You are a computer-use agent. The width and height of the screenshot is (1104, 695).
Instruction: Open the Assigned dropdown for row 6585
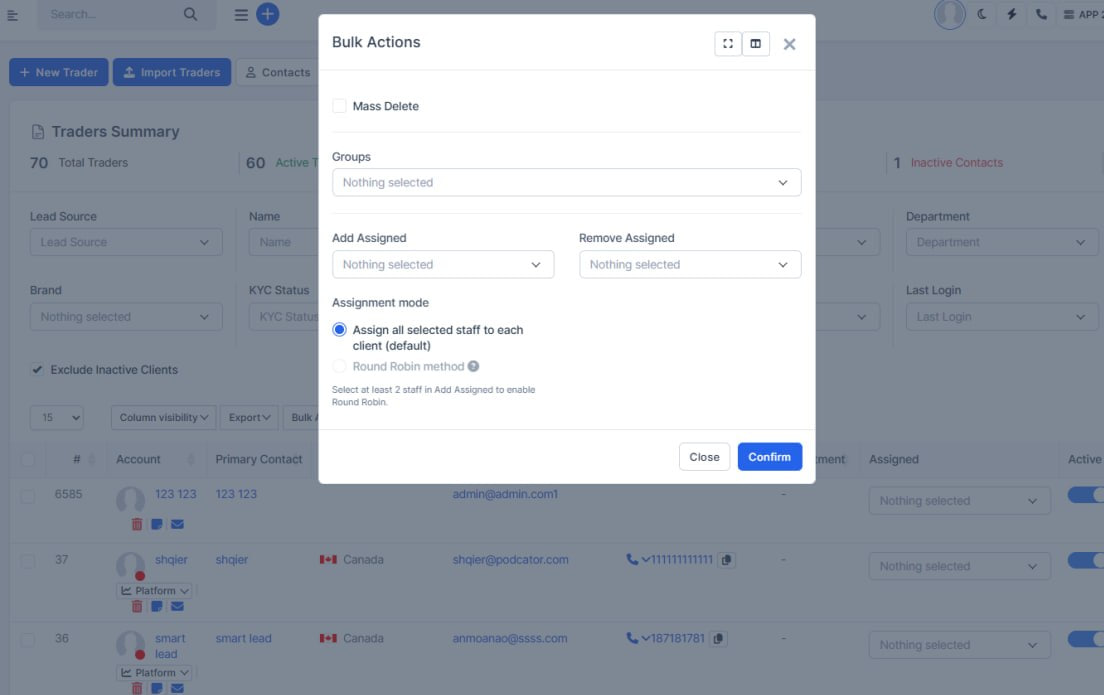[x=960, y=501]
